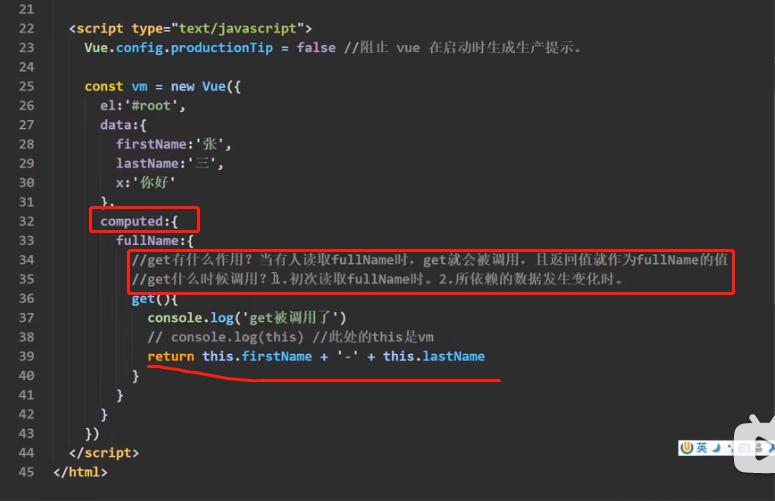Click the return keyword on line 39
Viewport: 775px width, 501px height.
[x=171, y=356]
